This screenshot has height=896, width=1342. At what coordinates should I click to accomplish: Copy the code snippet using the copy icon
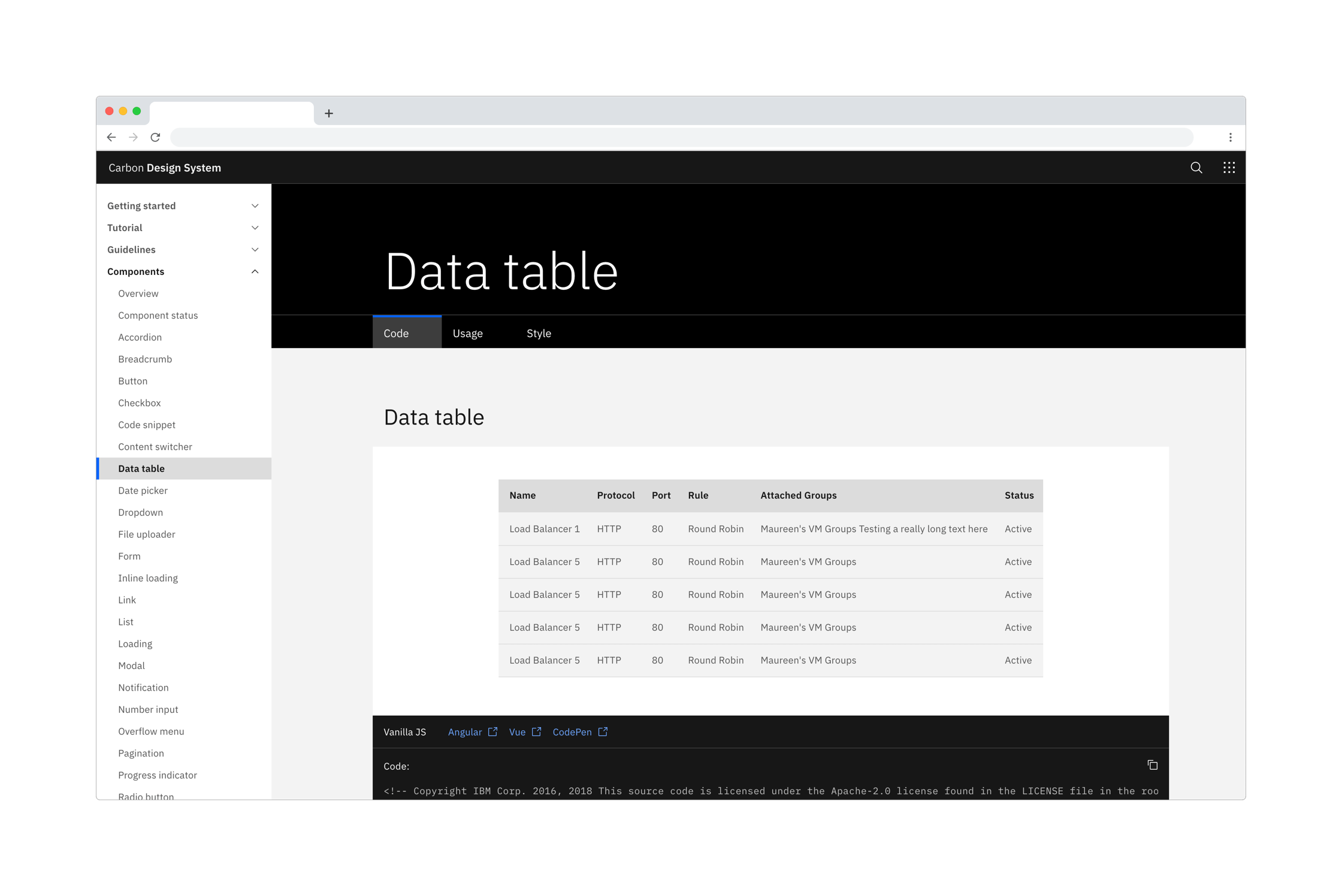[1153, 765]
